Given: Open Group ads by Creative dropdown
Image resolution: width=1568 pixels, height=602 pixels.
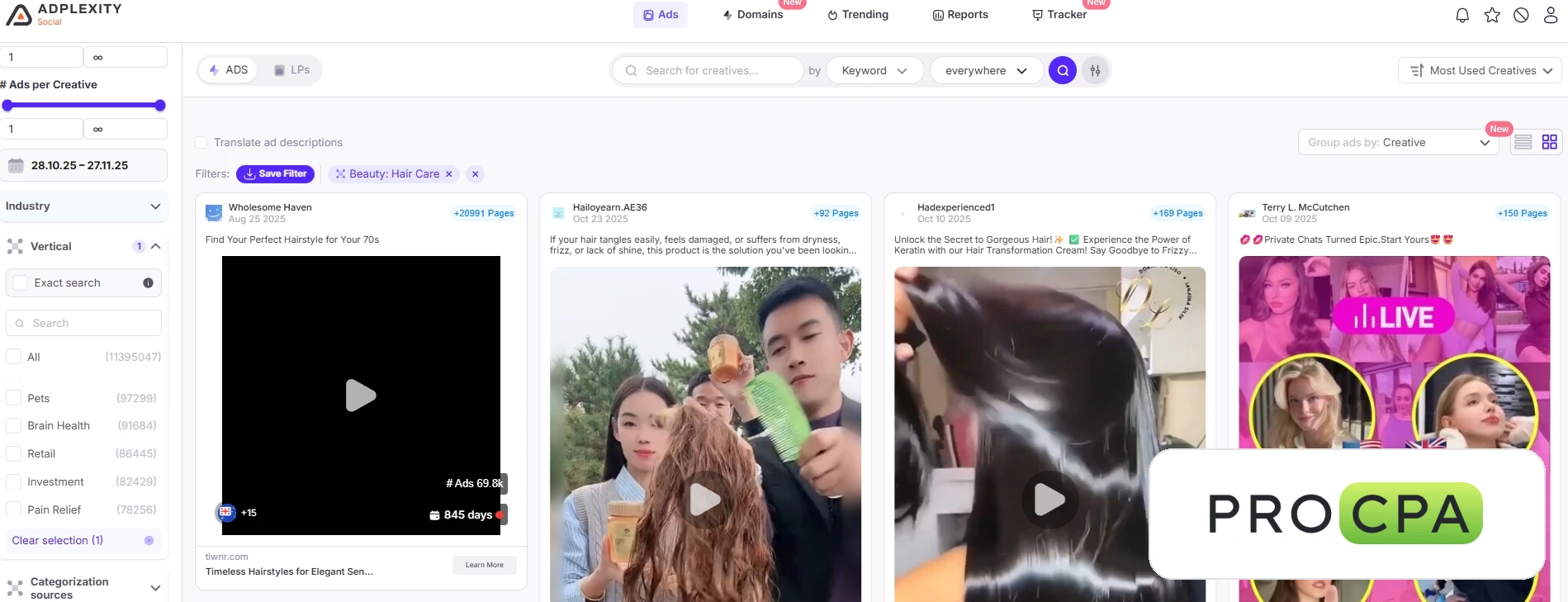Looking at the screenshot, I should point(1399,142).
